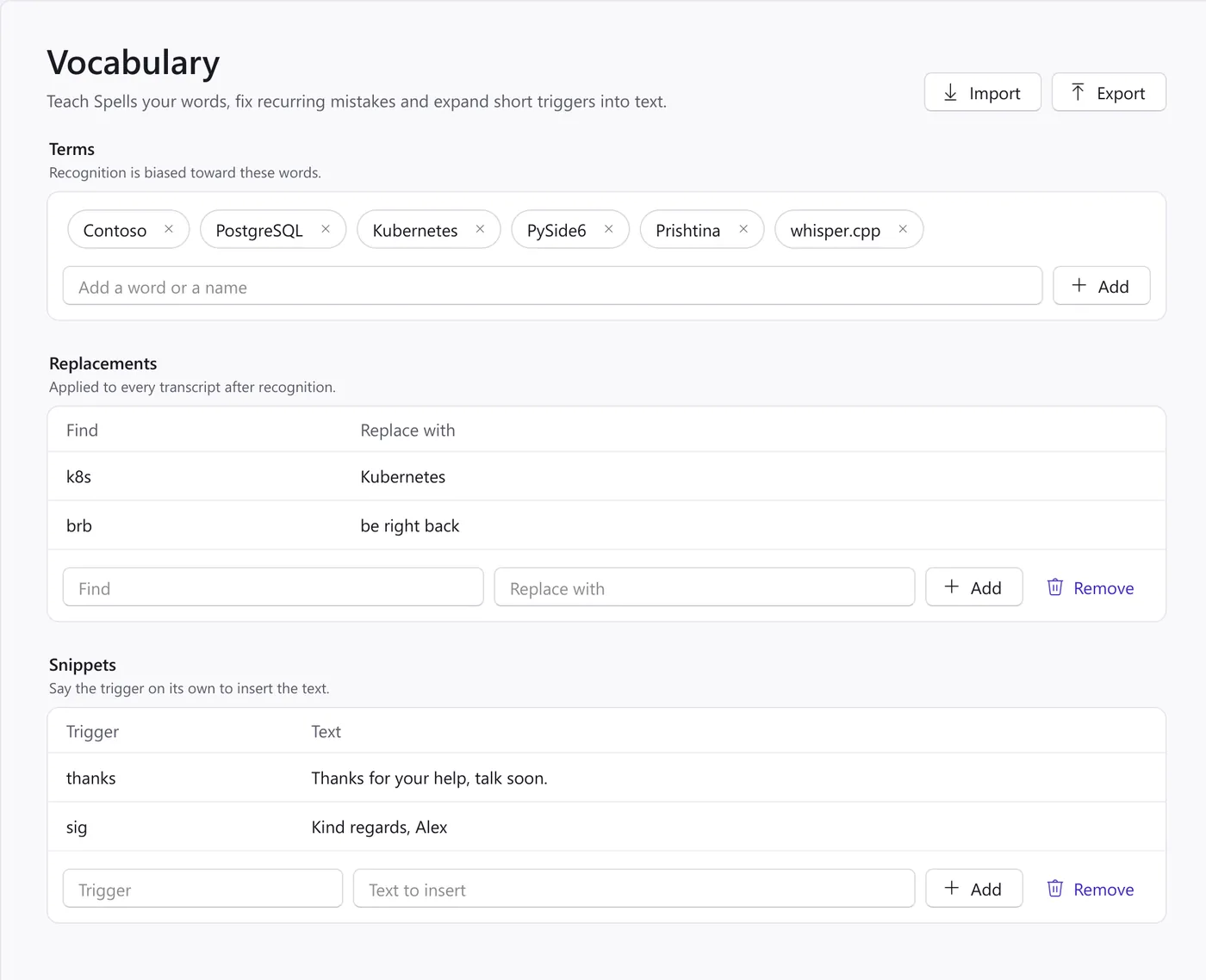This screenshot has height=980, width=1206.
Task: Select the brb replacement row
Action: 606,525
